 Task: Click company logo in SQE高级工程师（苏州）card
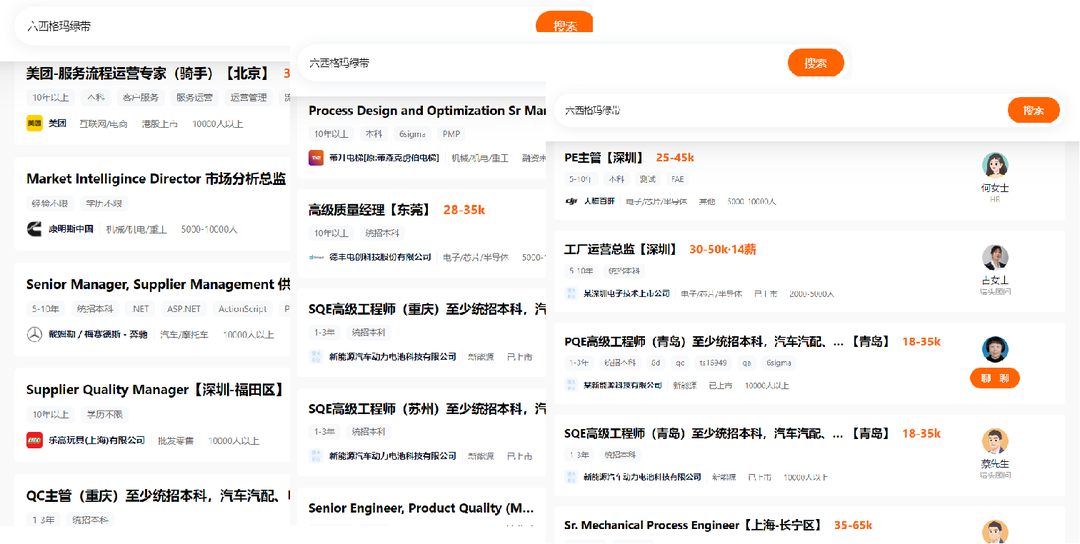click(316, 456)
